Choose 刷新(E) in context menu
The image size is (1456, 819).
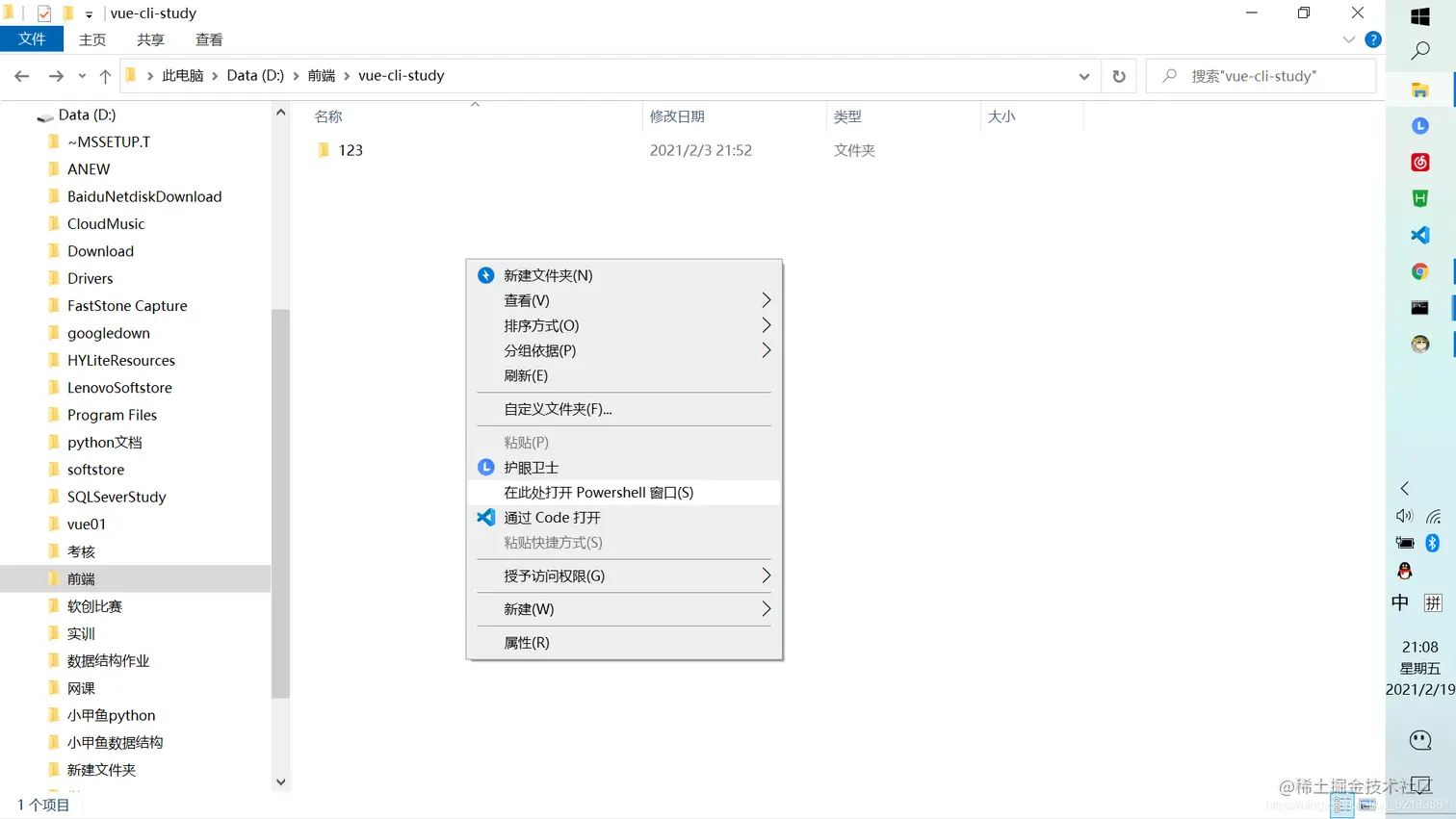pyautogui.click(x=624, y=375)
